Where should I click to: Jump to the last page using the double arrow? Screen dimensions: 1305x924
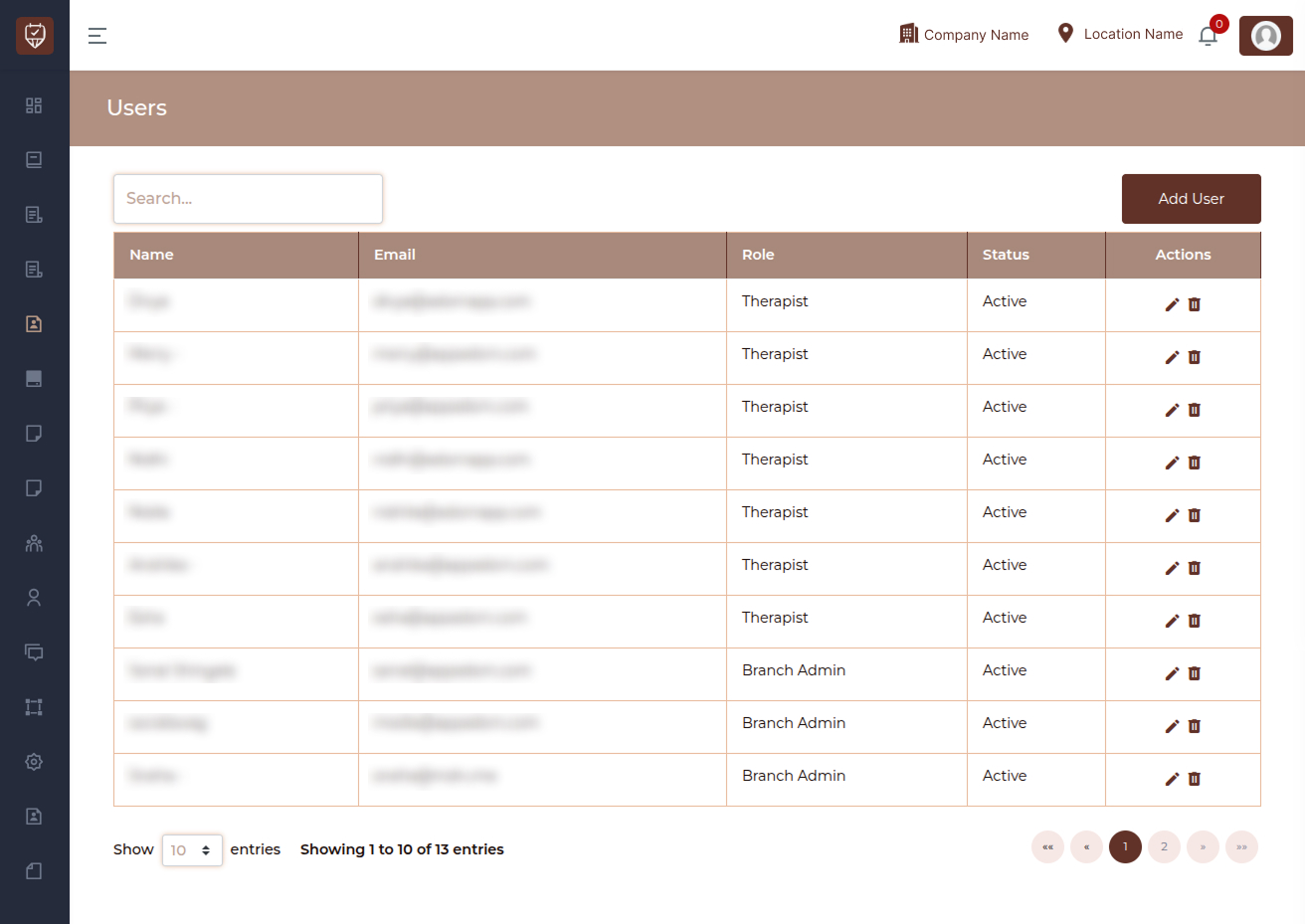coord(1241,847)
